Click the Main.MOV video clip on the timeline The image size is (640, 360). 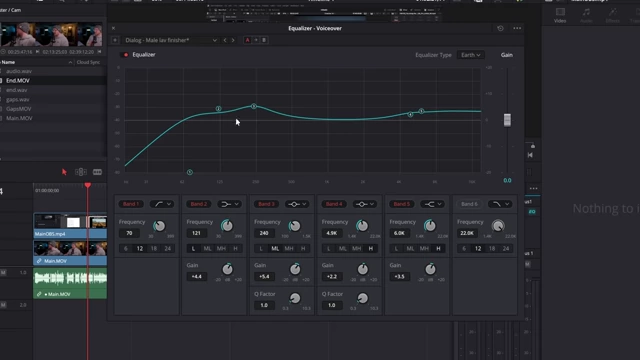70,253
